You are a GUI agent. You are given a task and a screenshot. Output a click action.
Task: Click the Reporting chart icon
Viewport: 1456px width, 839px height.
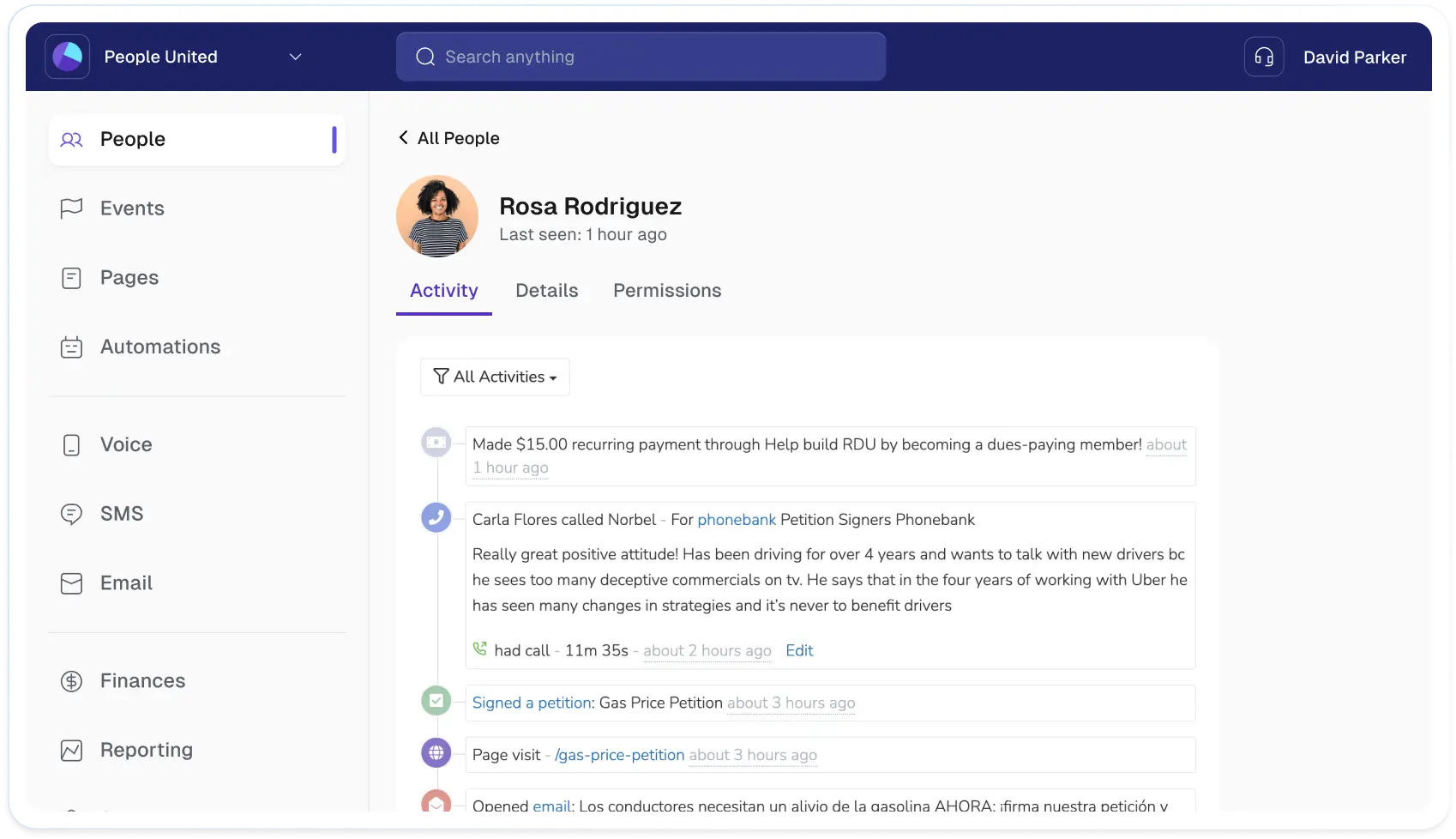tap(71, 751)
